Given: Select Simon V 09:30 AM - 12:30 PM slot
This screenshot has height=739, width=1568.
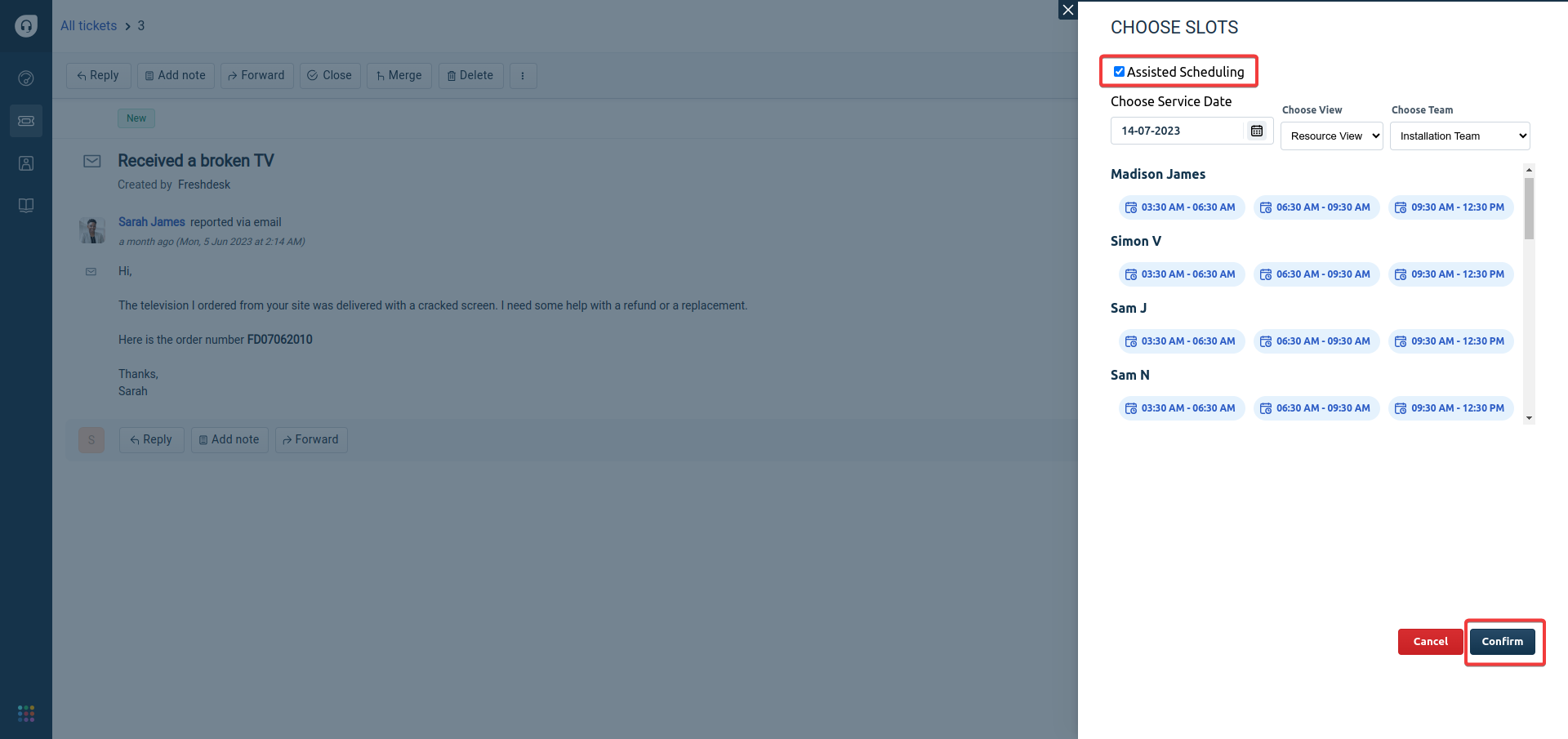Looking at the screenshot, I should tap(1450, 274).
